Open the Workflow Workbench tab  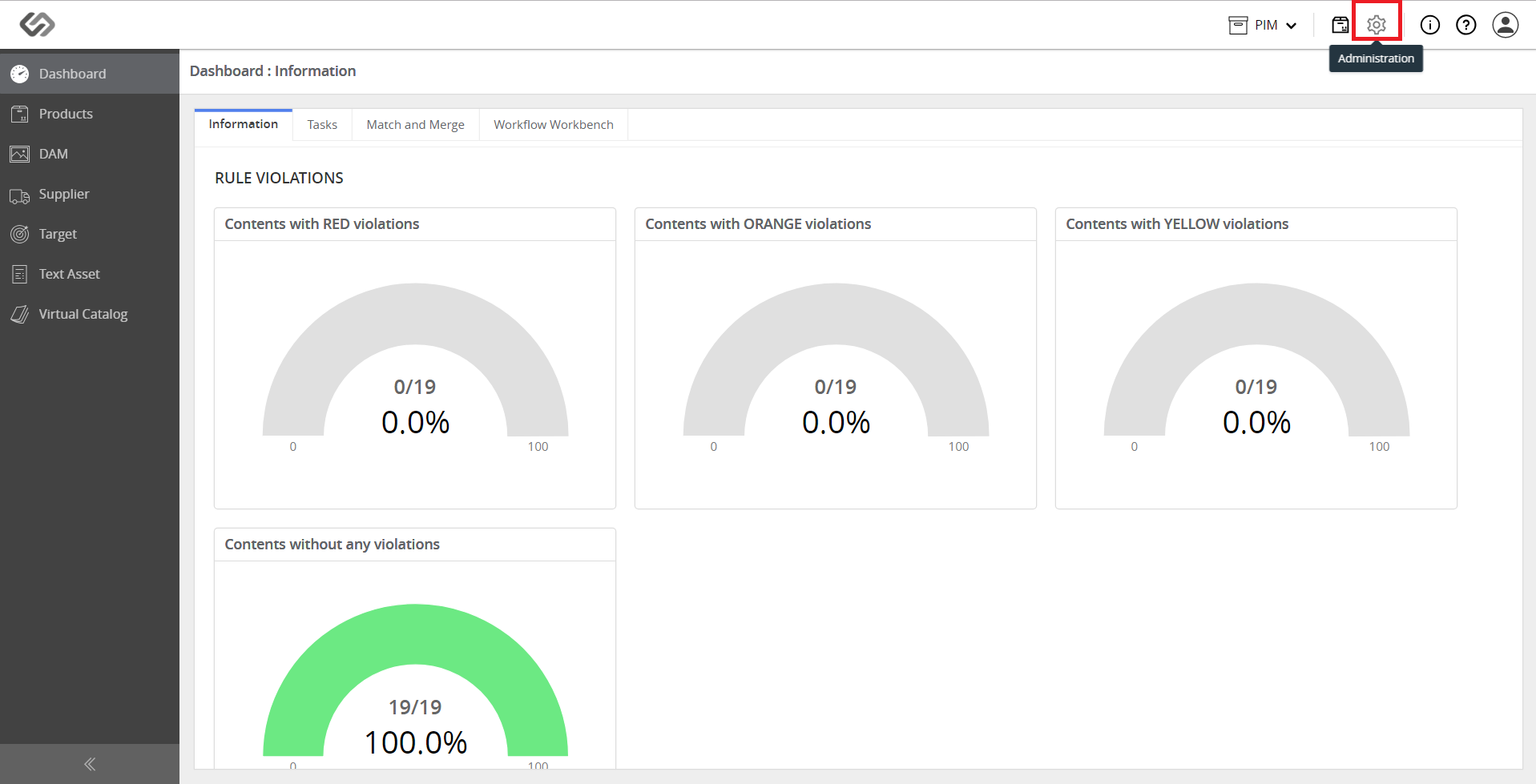click(554, 125)
